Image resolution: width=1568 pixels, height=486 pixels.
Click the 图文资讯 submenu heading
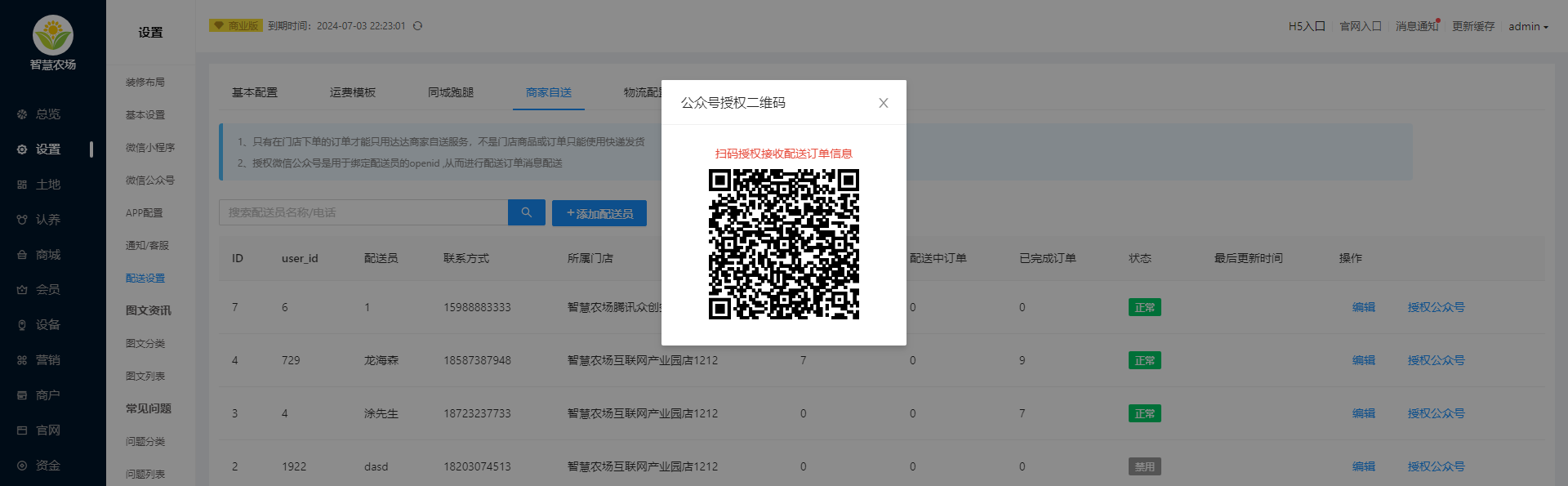pos(149,310)
